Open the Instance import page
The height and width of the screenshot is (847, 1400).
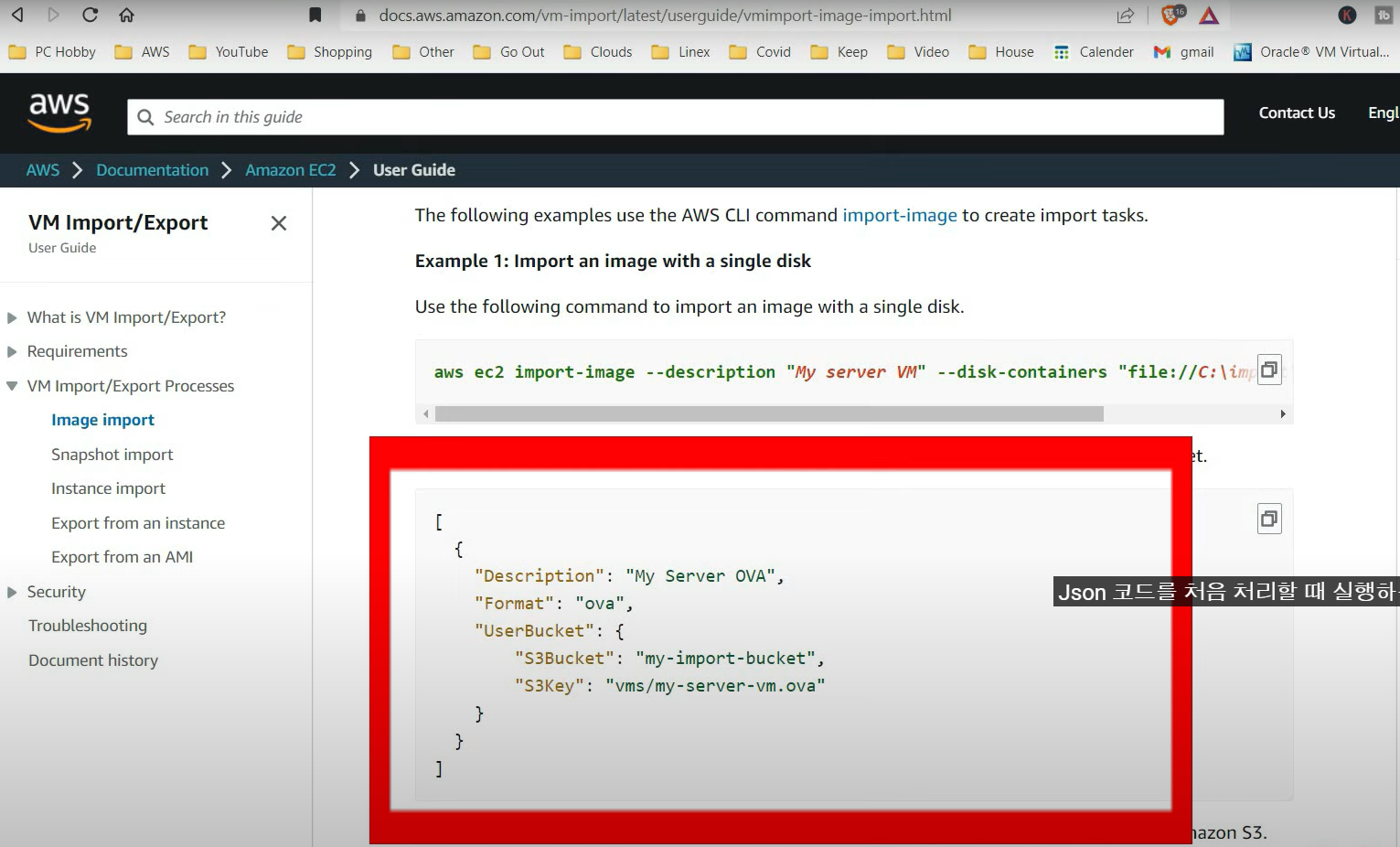(108, 488)
